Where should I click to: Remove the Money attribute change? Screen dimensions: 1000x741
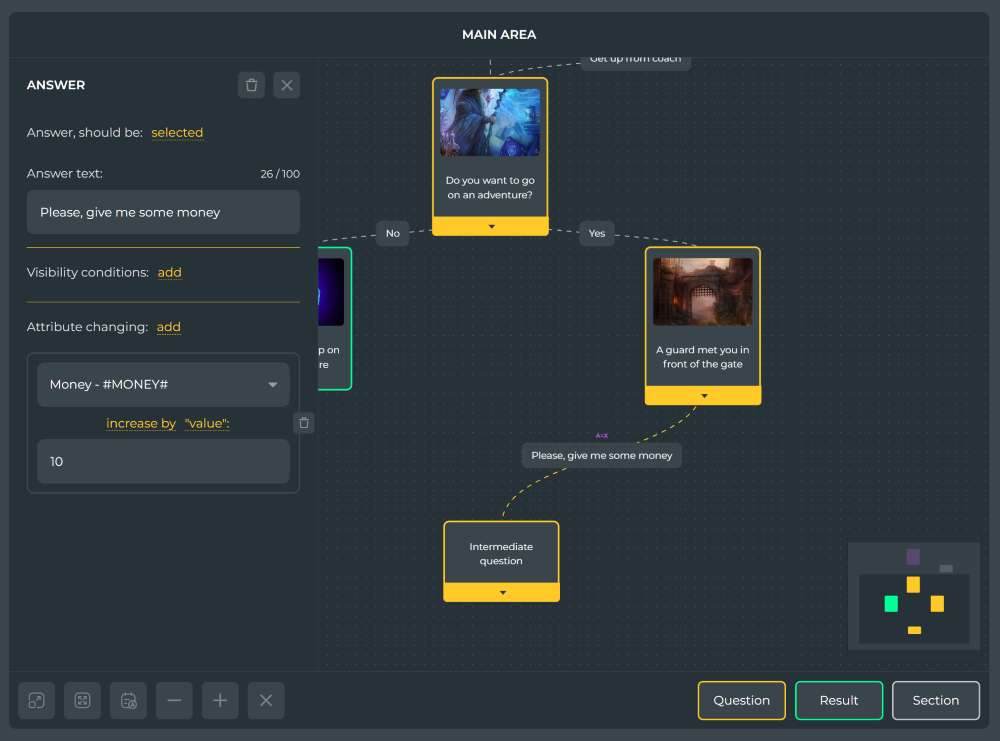click(304, 423)
